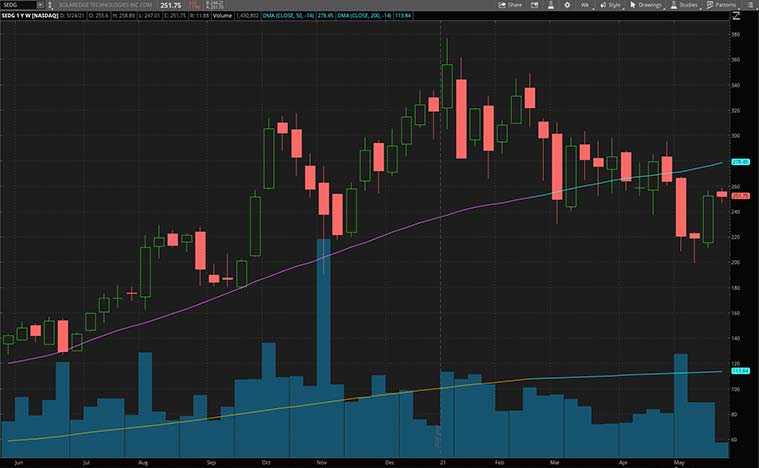Click the 278.45 moving average axis label
The image size is (759, 468).
tap(741, 161)
